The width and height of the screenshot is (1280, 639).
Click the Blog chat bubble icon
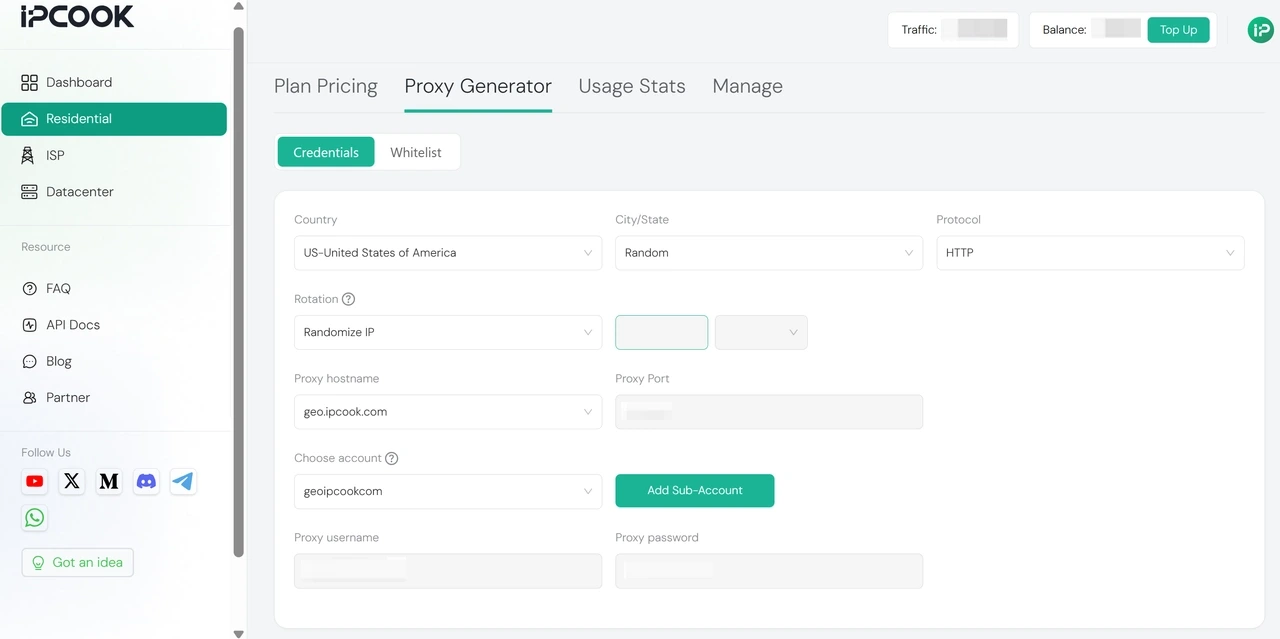coord(29,361)
